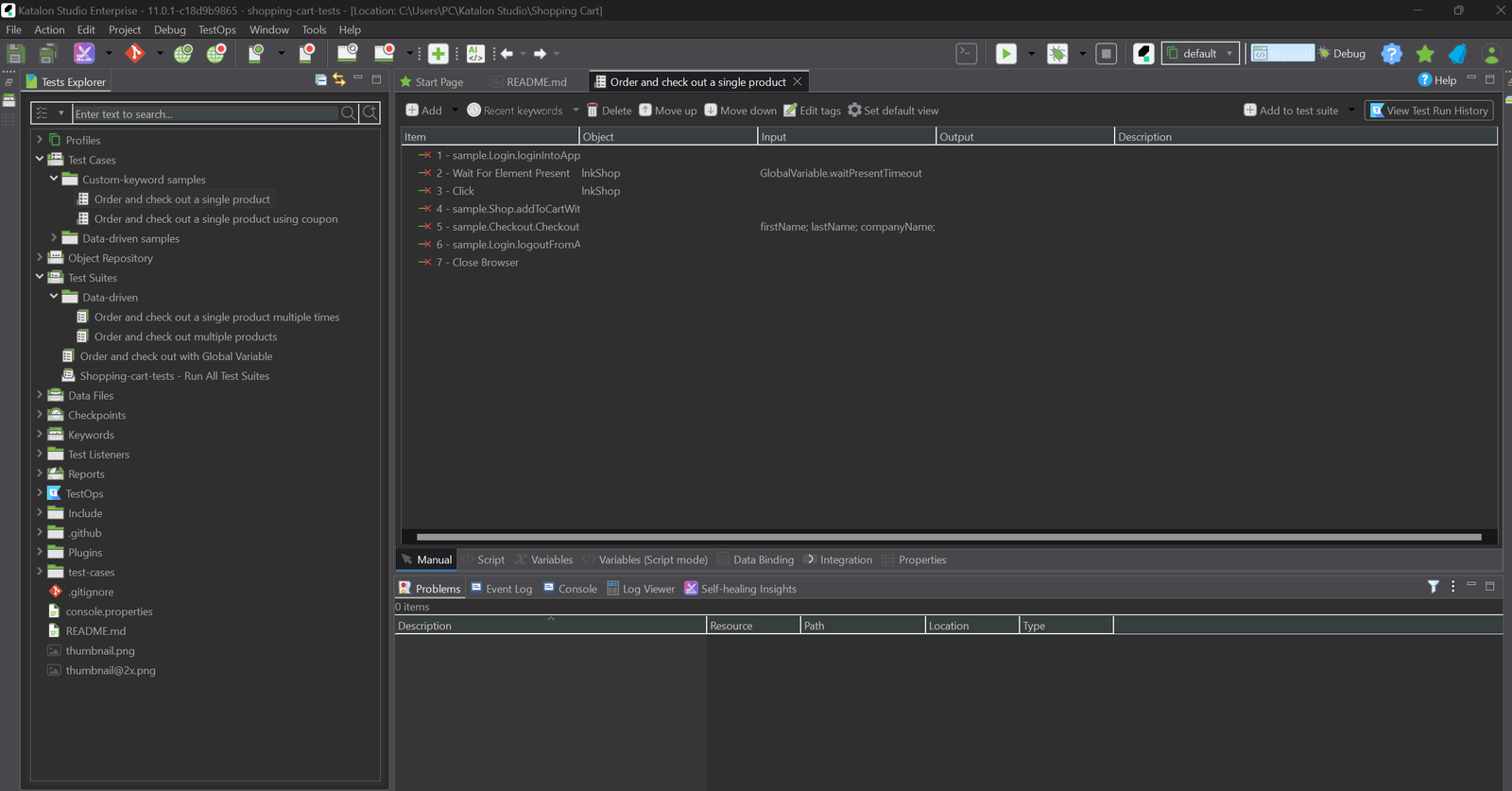Click the Spy Web globe icon
The width and height of the screenshot is (1512, 791).
pyautogui.click(x=183, y=54)
